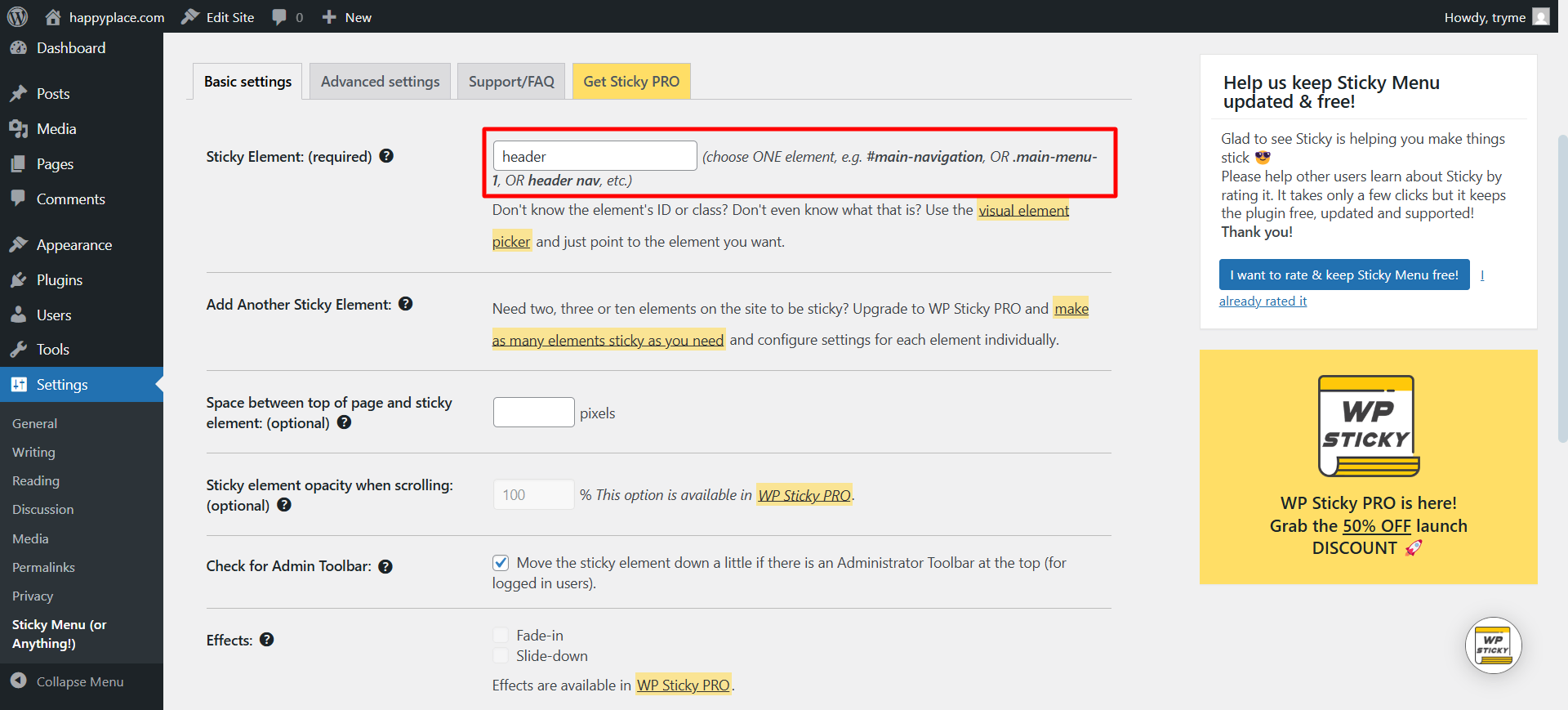Click the home icon beside happyplace.com
The image size is (1568, 710).
[x=53, y=16]
